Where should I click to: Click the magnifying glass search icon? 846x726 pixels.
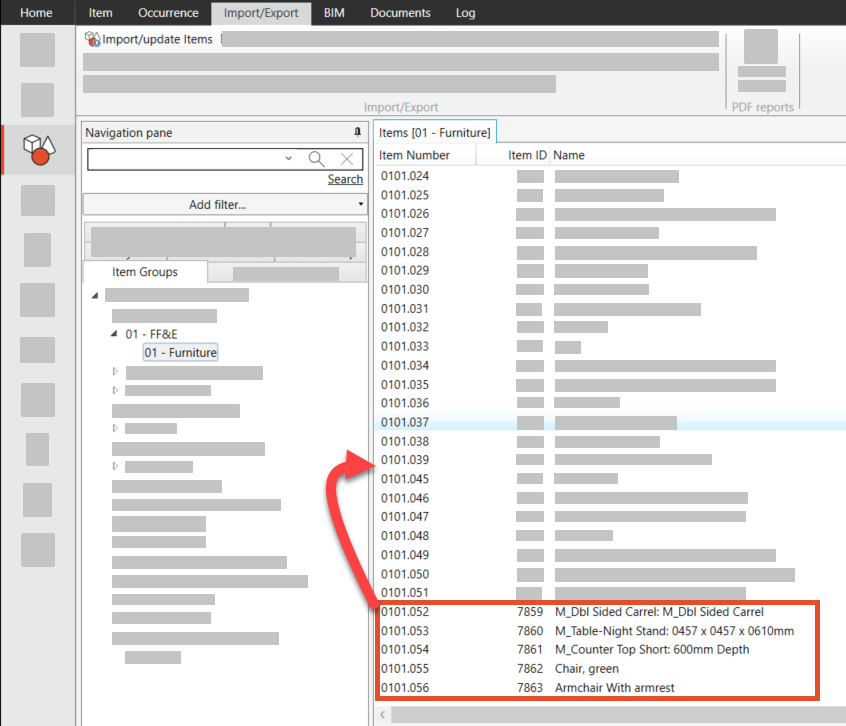(316, 159)
